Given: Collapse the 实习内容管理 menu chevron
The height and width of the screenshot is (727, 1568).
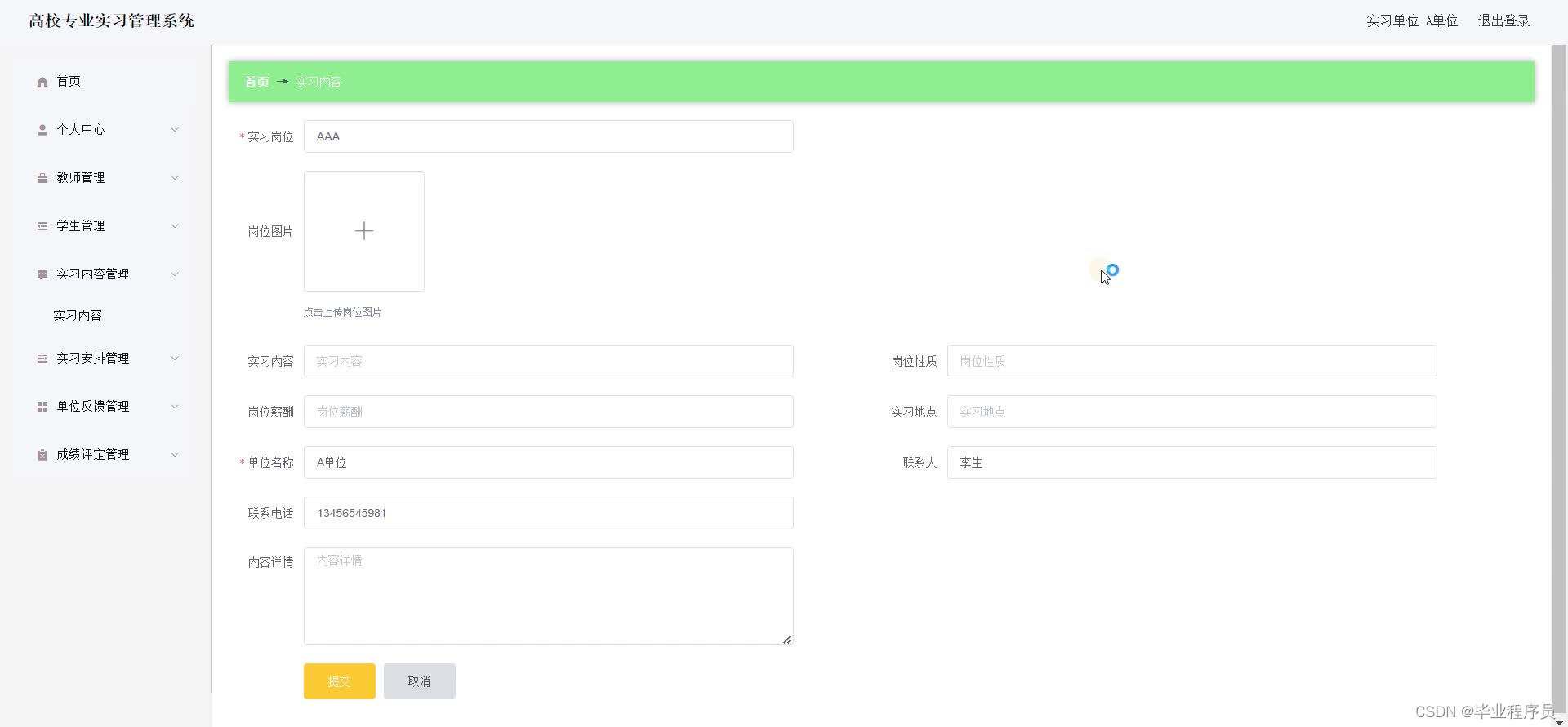Looking at the screenshot, I should 175,274.
